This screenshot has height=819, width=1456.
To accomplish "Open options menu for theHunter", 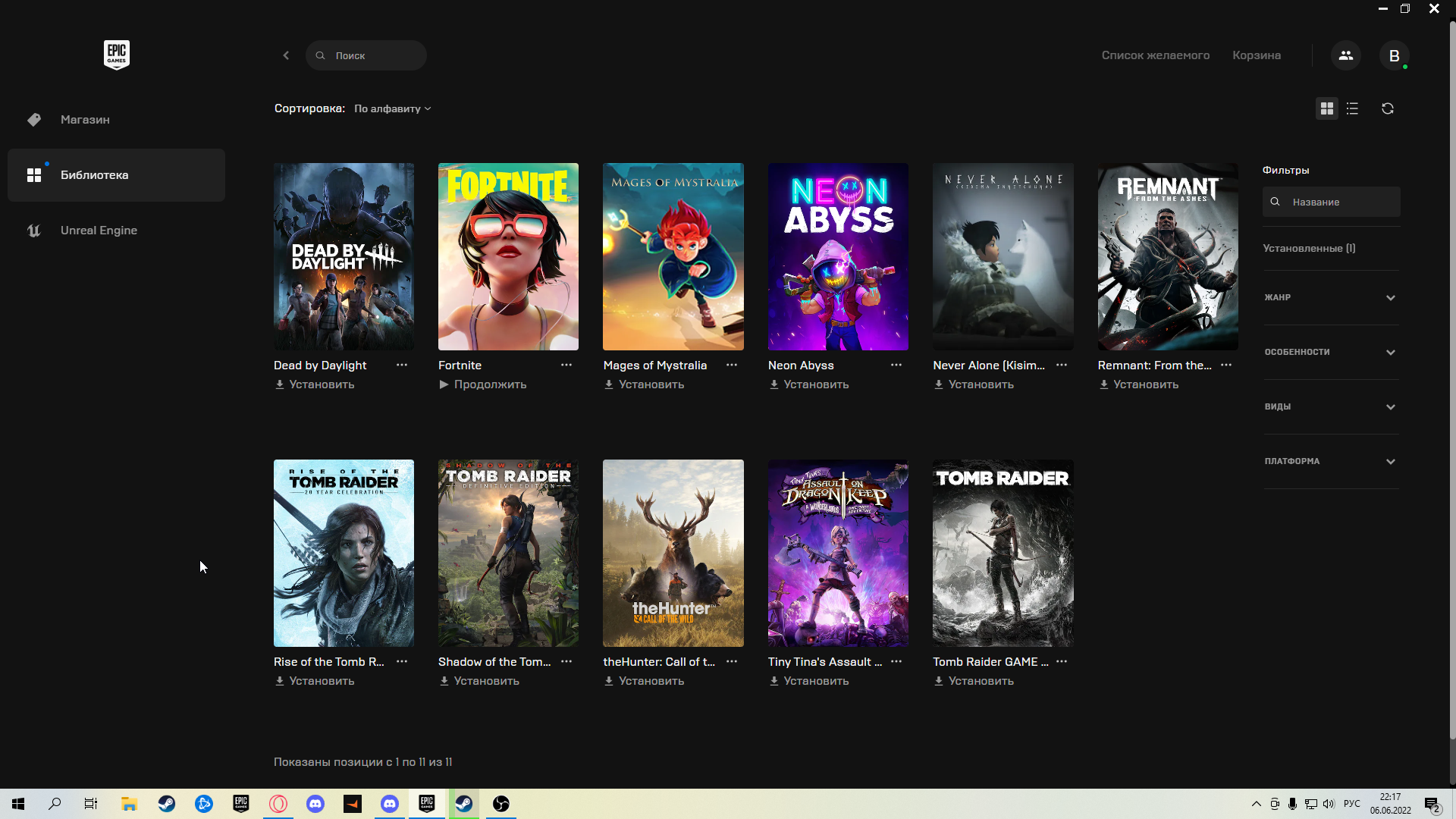I will coord(732,661).
